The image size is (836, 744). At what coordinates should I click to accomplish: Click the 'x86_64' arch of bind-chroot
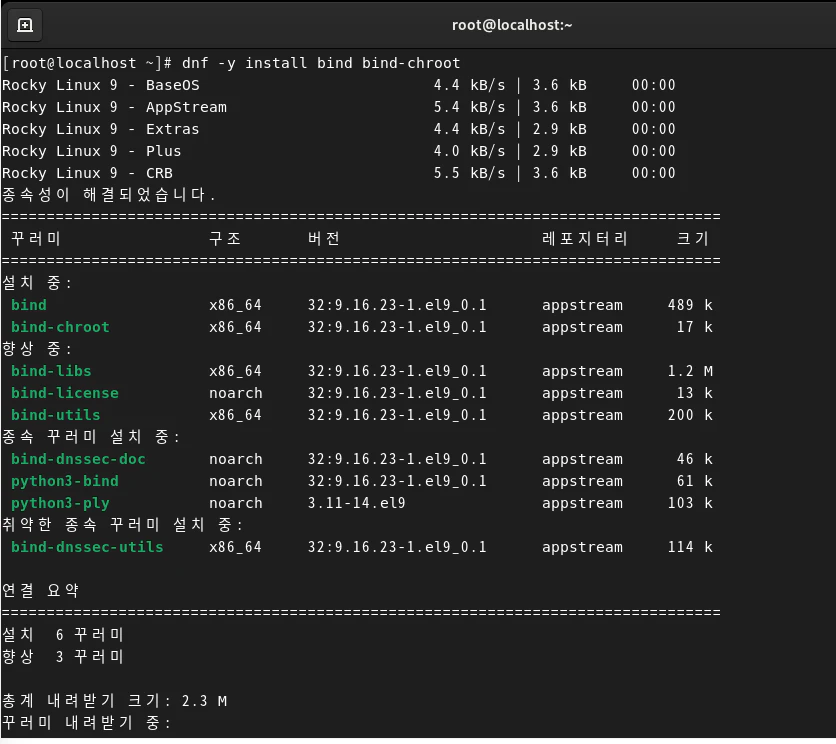[x=236, y=327]
